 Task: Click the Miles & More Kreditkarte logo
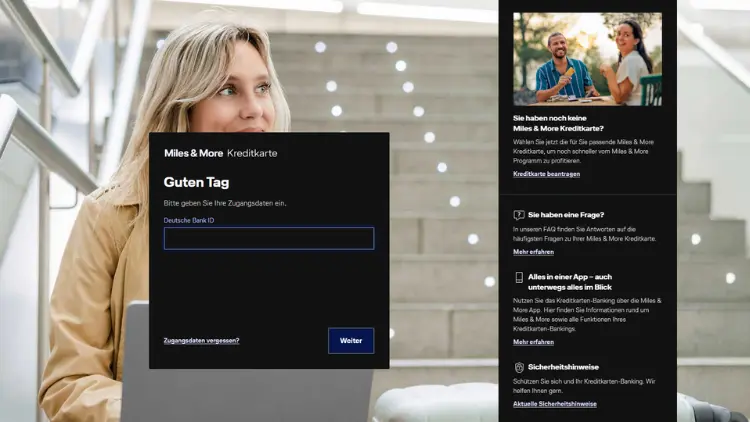pyautogui.click(x=221, y=153)
